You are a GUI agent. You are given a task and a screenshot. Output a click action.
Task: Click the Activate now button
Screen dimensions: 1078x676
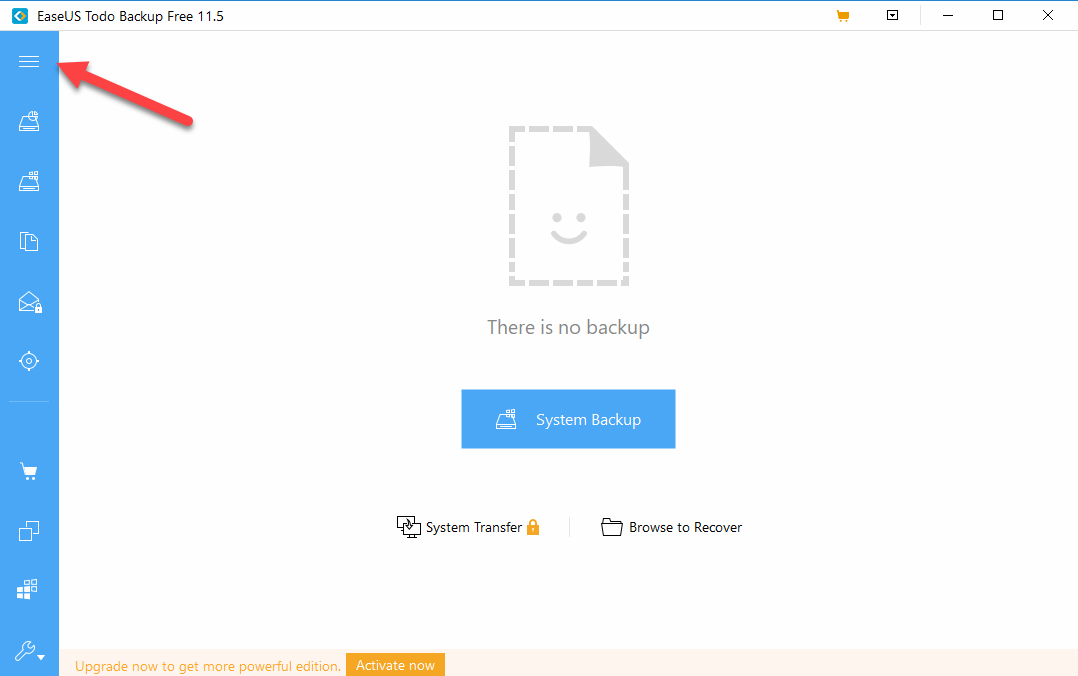coord(395,665)
